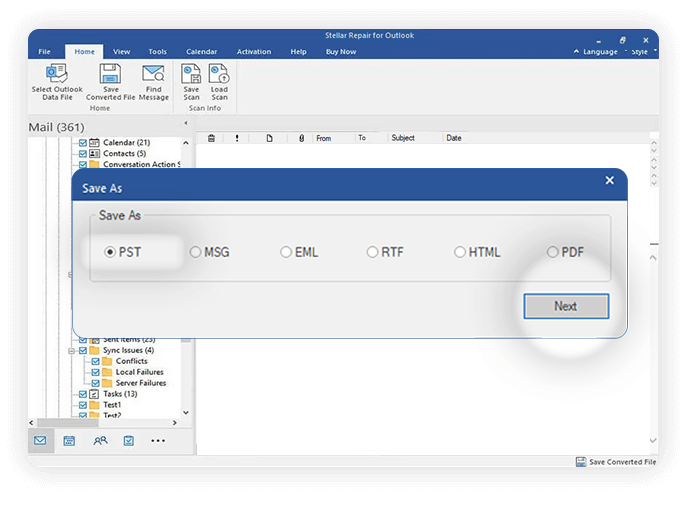Select the HTML format option
Image resolution: width=699 pixels, height=518 pixels.
click(460, 252)
